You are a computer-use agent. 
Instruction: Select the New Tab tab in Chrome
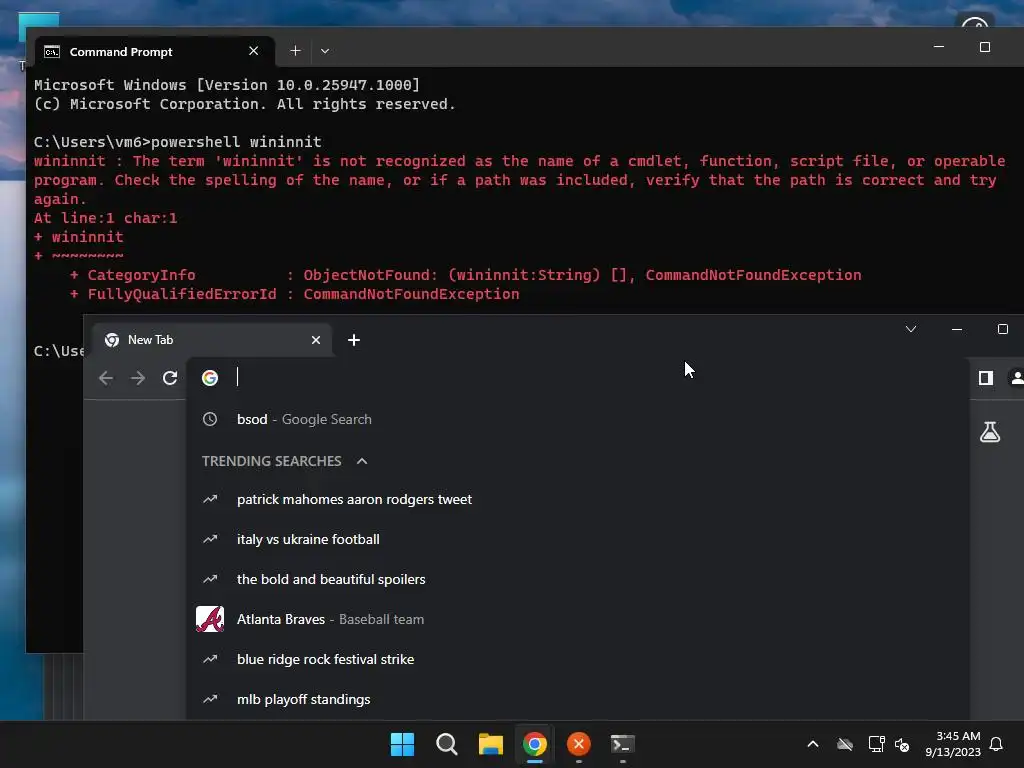pyautogui.click(x=212, y=340)
